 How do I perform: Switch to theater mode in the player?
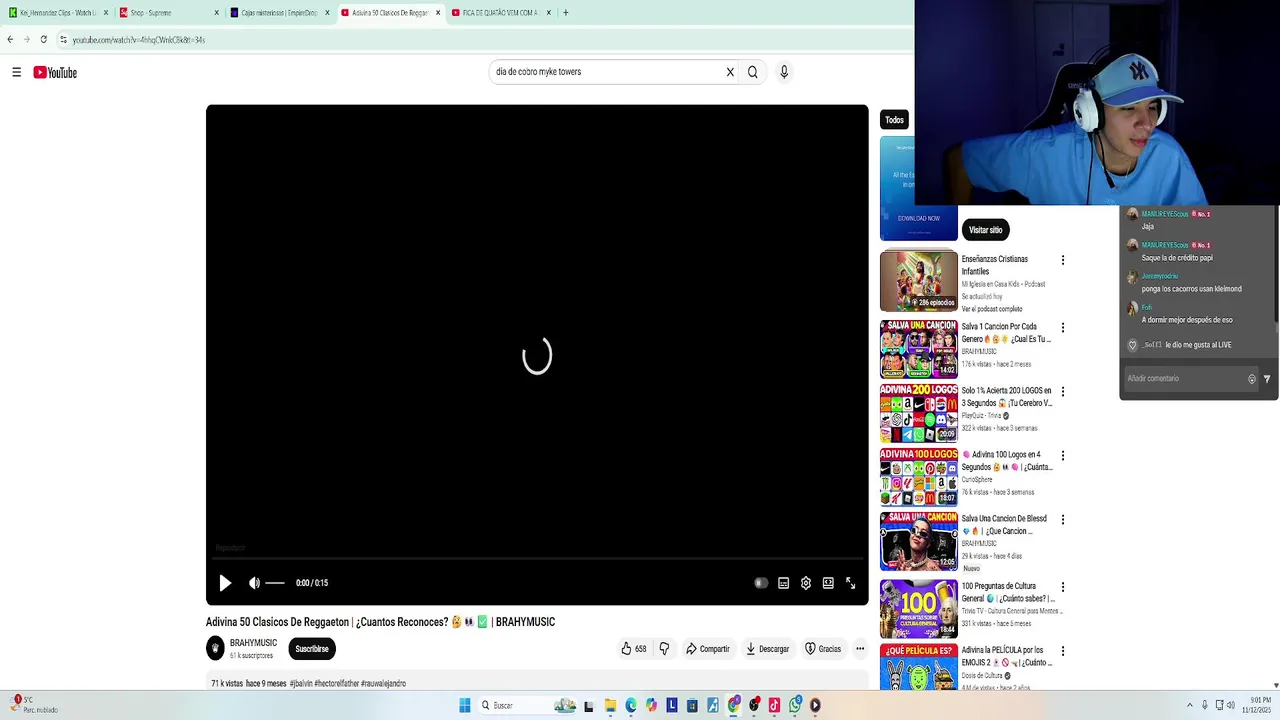pyautogui.click(x=828, y=583)
